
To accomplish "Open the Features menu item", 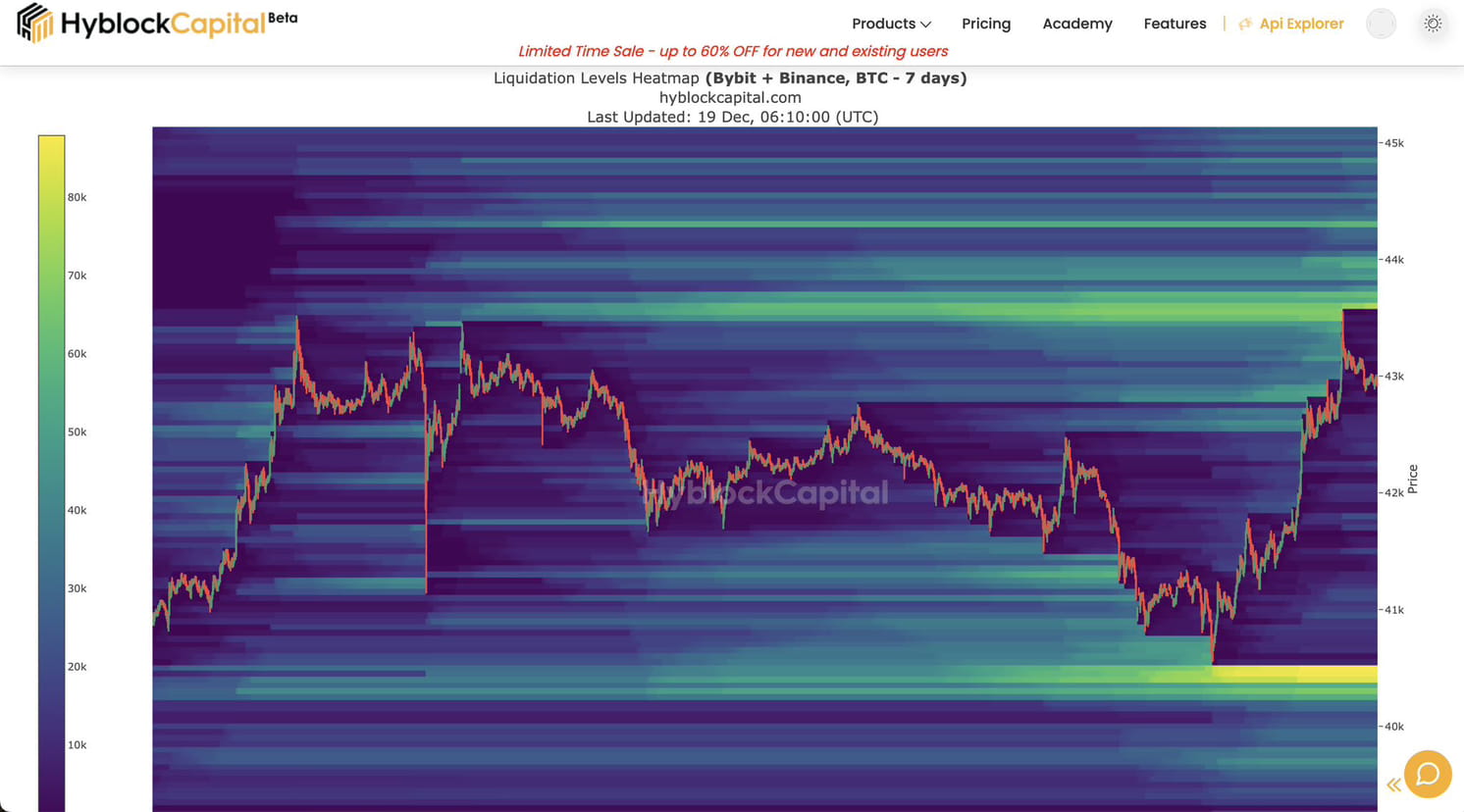I will (x=1175, y=24).
